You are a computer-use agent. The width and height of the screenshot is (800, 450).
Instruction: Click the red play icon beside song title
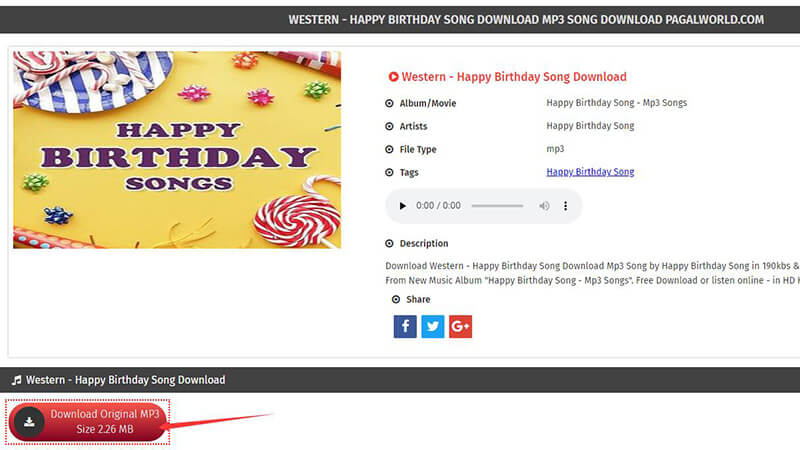coord(393,77)
